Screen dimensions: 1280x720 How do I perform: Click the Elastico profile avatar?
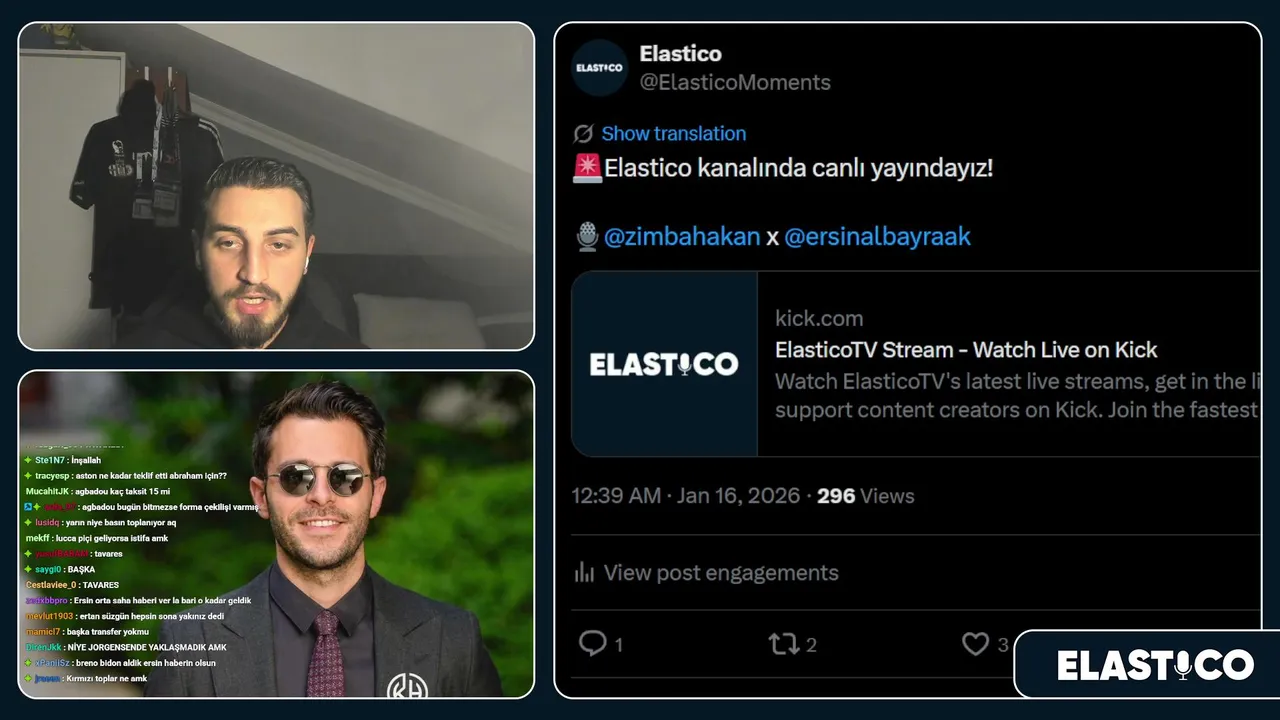[599, 68]
